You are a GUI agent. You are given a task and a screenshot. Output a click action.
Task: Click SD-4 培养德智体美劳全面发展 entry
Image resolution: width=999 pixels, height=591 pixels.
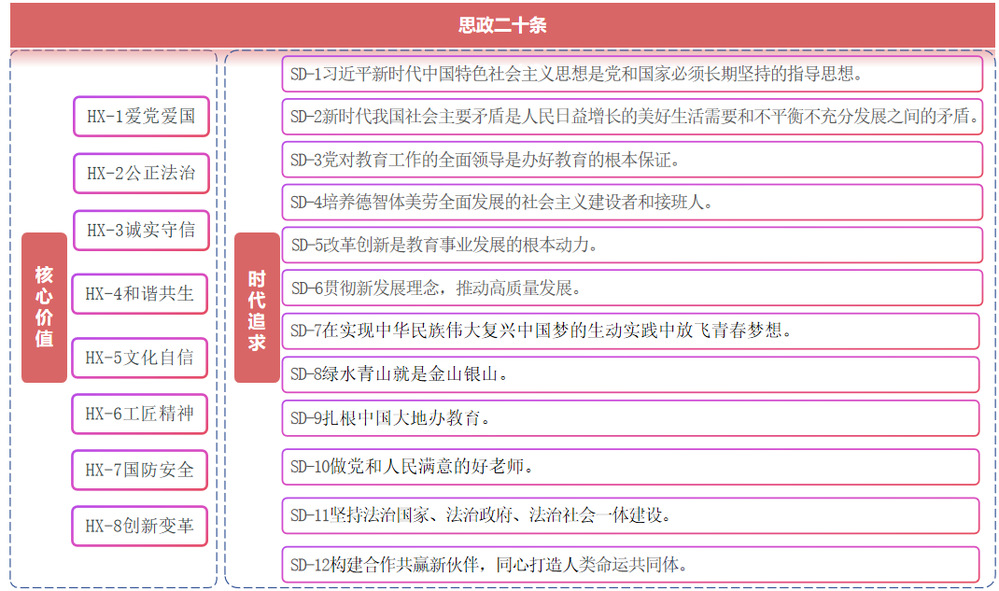point(631,202)
